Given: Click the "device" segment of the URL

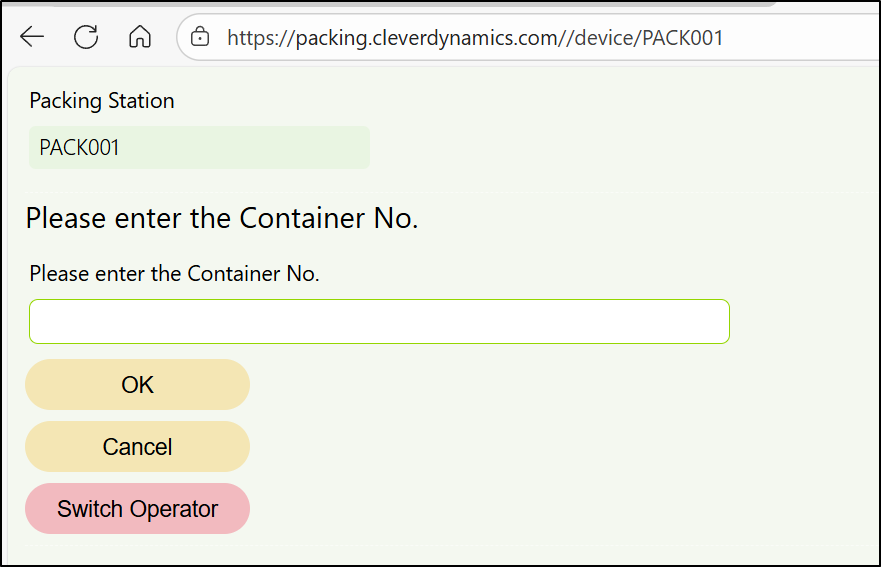Looking at the screenshot, I should click(x=605, y=38).
